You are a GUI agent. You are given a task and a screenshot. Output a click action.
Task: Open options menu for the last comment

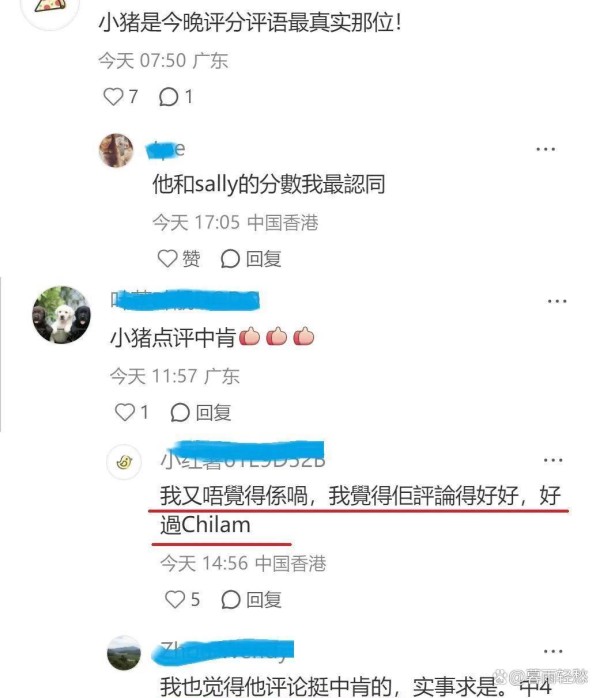[x=553, y=651]
